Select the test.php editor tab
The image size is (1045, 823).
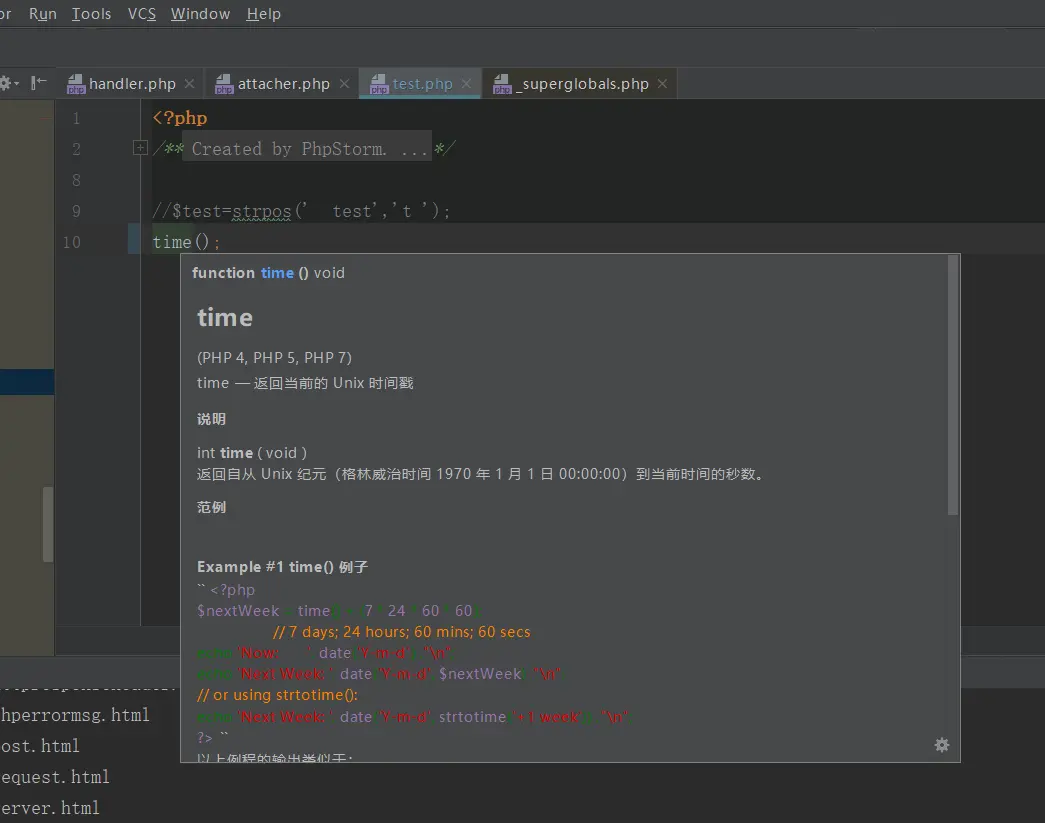coord(422,83)
